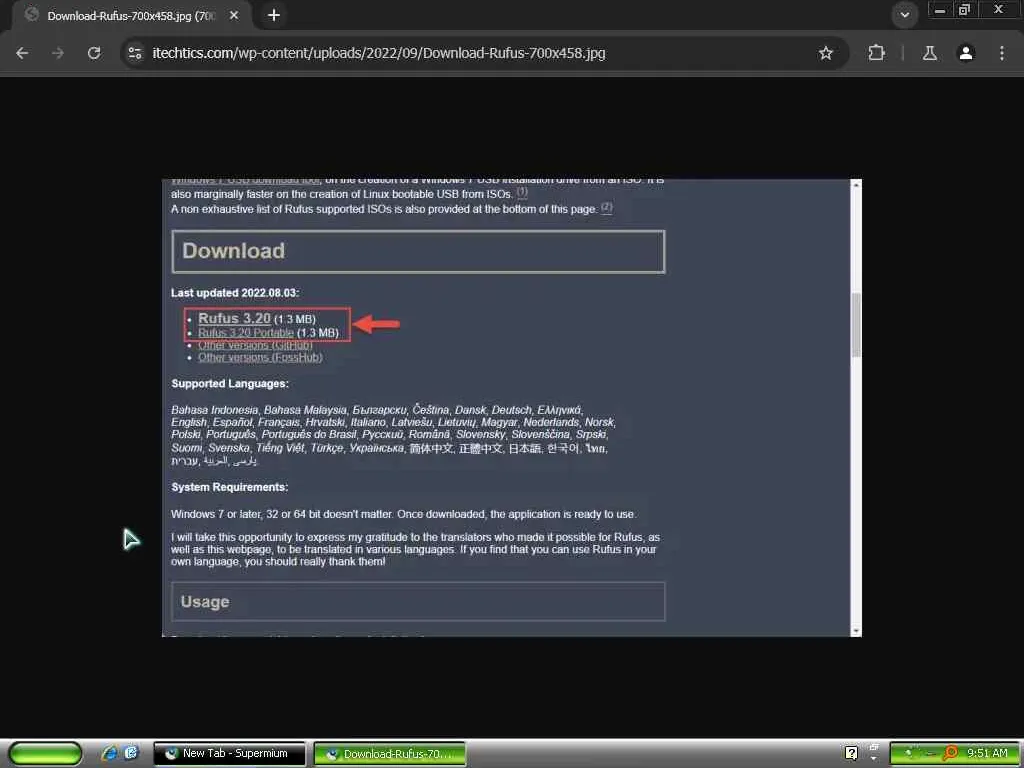Reload the current image page
This screenshot has width=1024, height=768.
tap(94, 53)
